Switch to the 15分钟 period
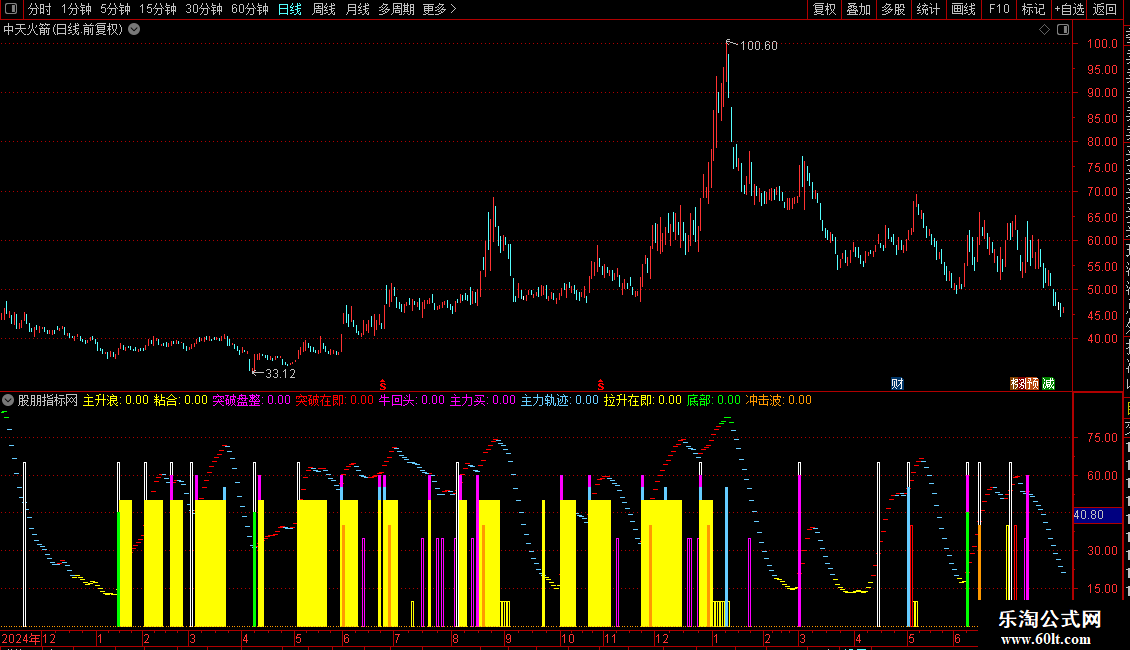 [158, 9]
